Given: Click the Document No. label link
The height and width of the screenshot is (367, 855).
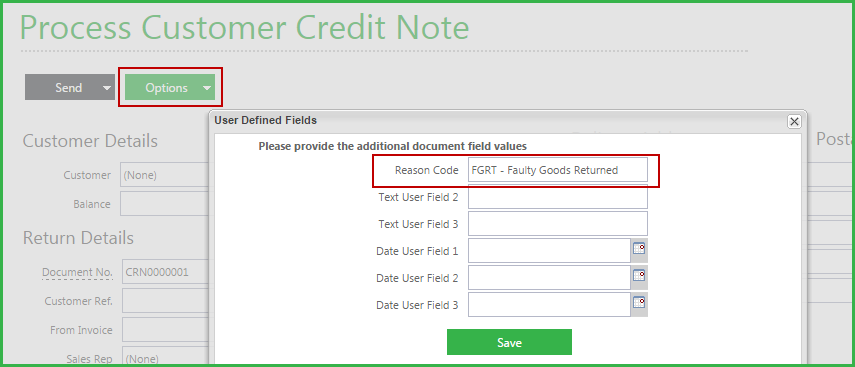Looking at the screenshot, I should tap(77, 272).
